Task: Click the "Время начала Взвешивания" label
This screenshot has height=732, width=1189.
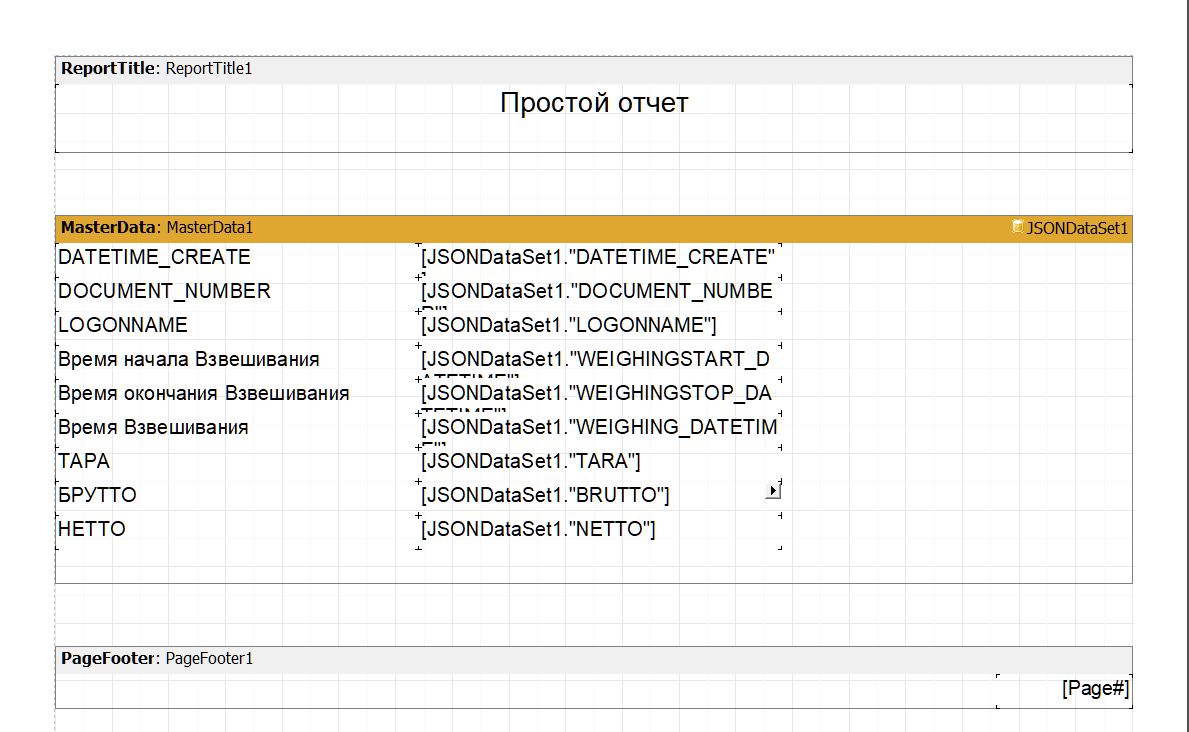Action: (189, 359)
